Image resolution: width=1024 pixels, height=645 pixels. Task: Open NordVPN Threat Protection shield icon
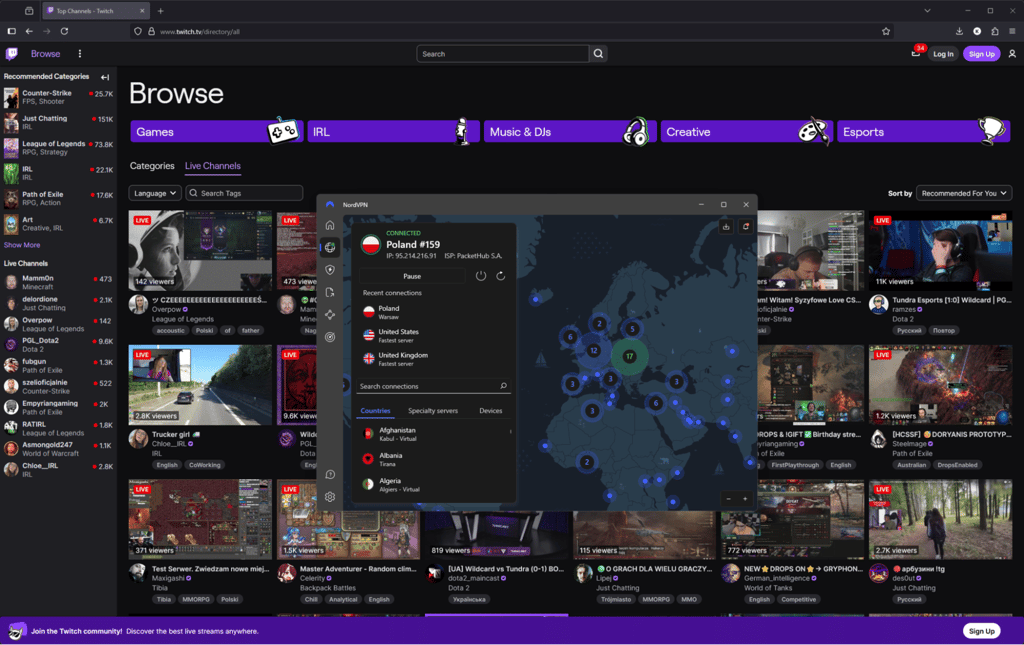click(330, 270)
